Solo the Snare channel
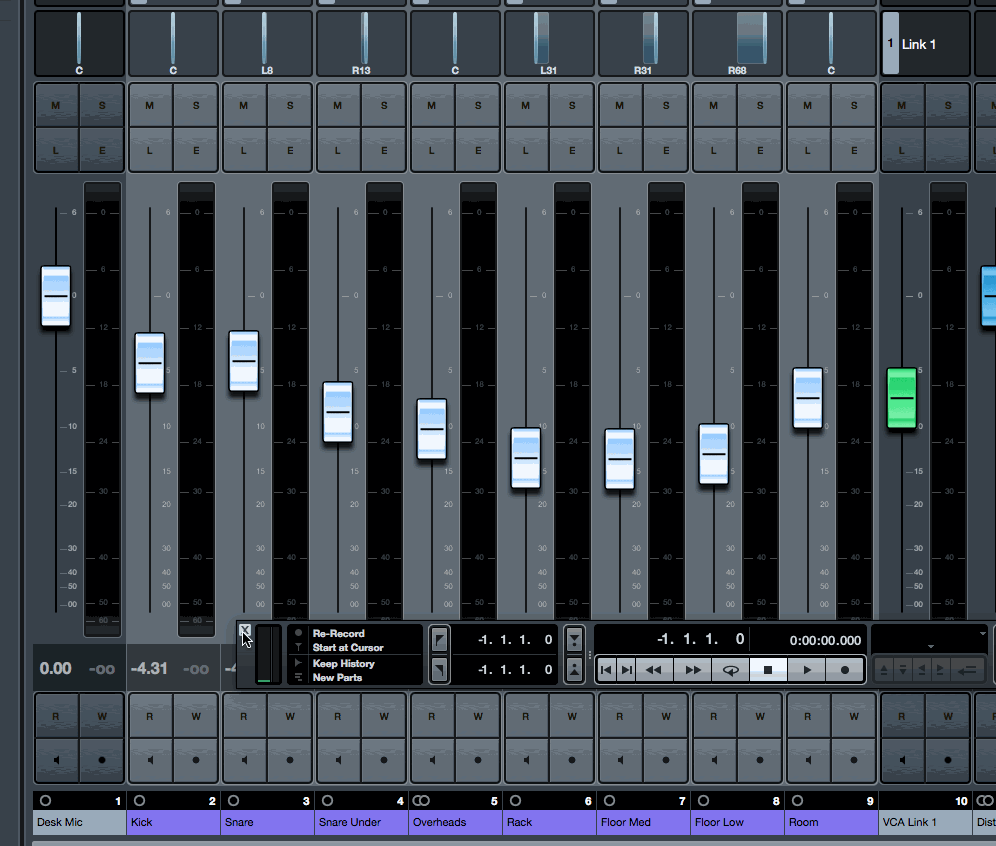Screen dimensions: 996x846 click(x=290, y=106)
